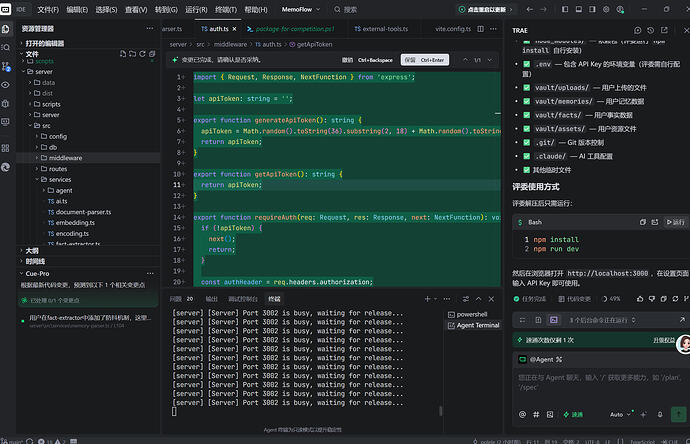
Task: Open the 文件(F) menu
Action: (x=48, y=9)
